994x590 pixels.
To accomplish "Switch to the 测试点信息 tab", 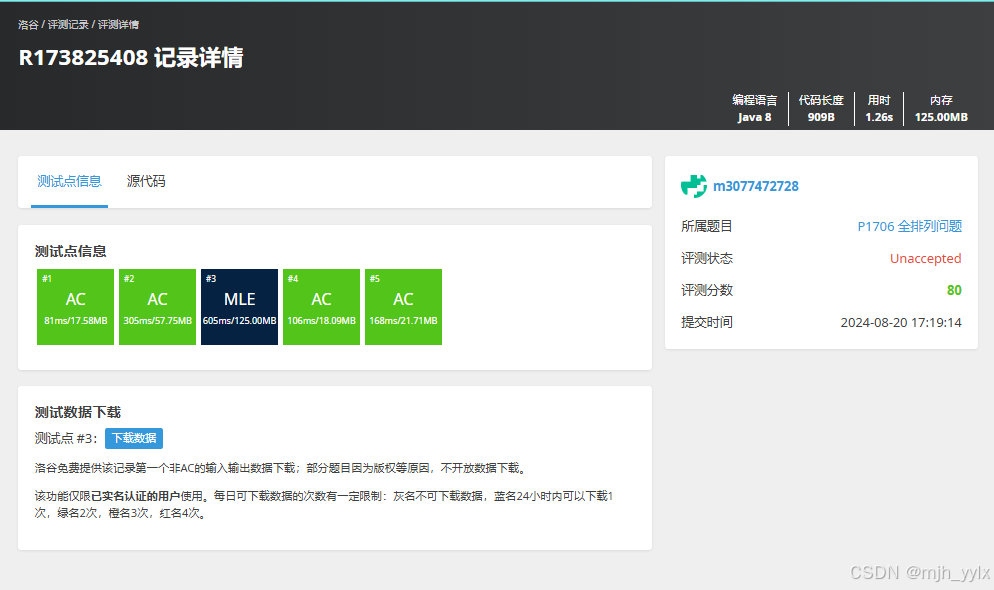I will (x=69, y=182).
